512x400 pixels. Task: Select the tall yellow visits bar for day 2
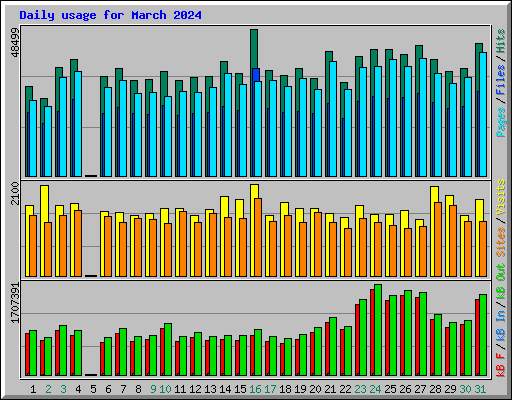point(45,203)
